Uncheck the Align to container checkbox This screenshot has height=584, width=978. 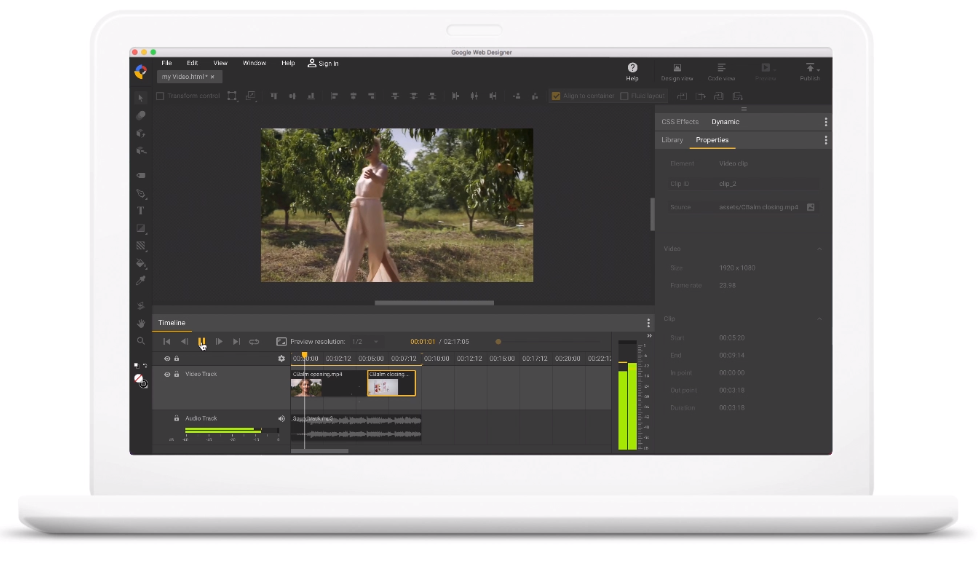556,96
